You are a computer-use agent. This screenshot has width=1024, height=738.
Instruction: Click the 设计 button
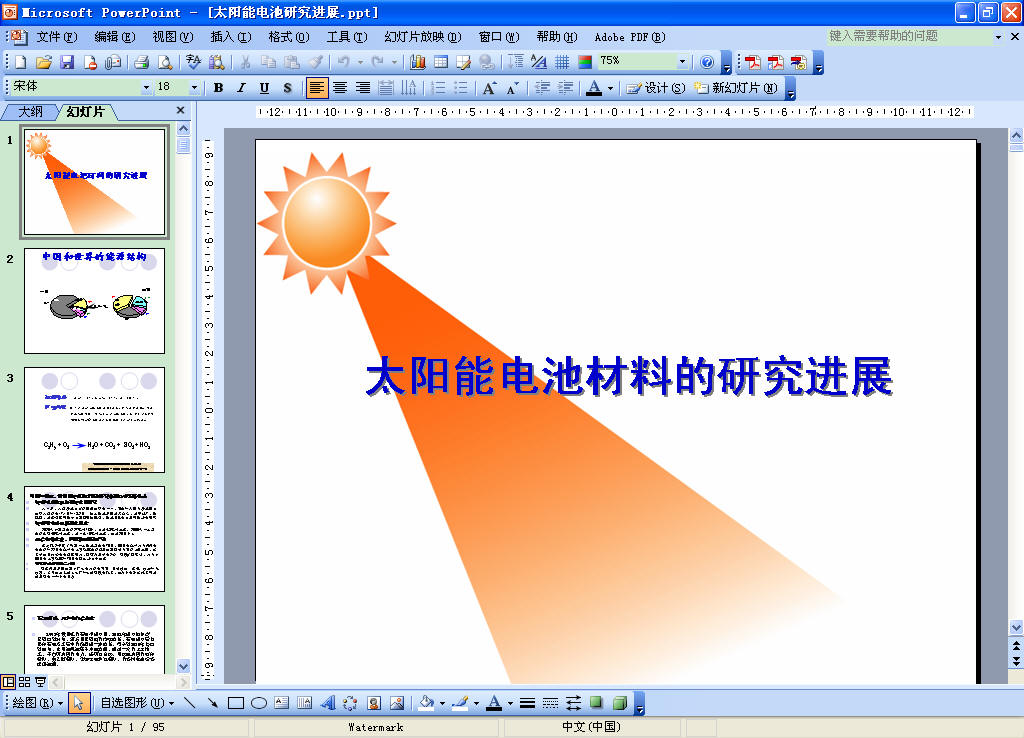click(656, 88)
